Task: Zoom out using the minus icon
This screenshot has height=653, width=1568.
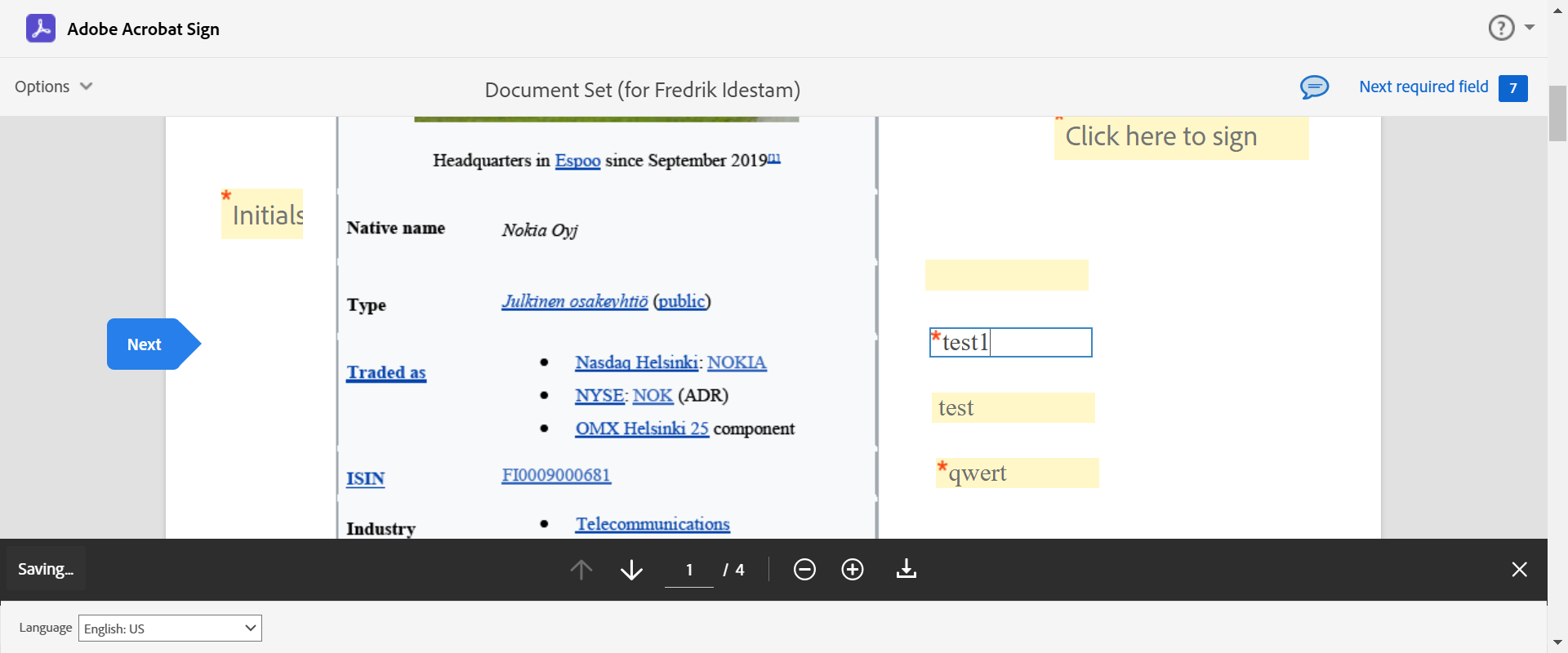Action: click(x=804, y=570)
